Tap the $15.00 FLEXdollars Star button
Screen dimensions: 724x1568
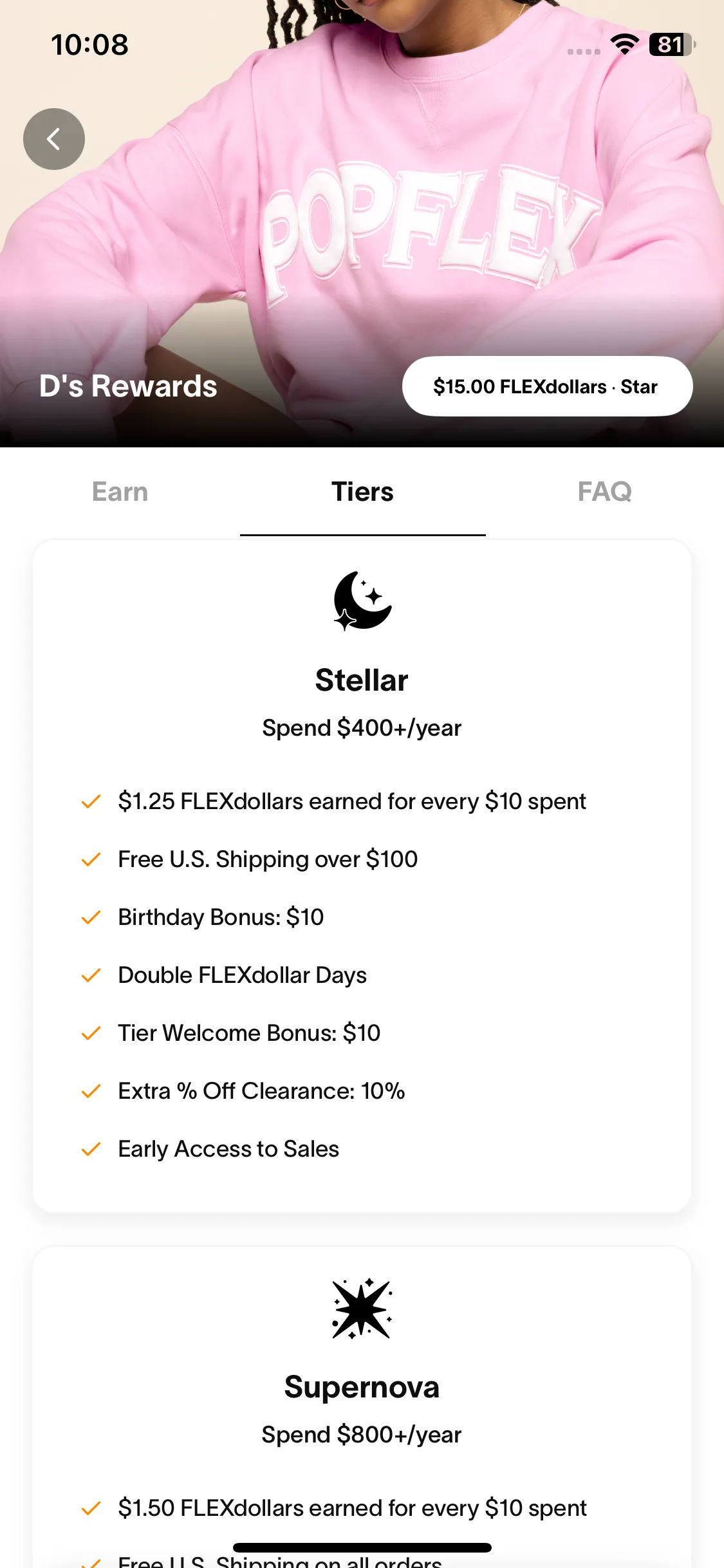tap(548, 386)
